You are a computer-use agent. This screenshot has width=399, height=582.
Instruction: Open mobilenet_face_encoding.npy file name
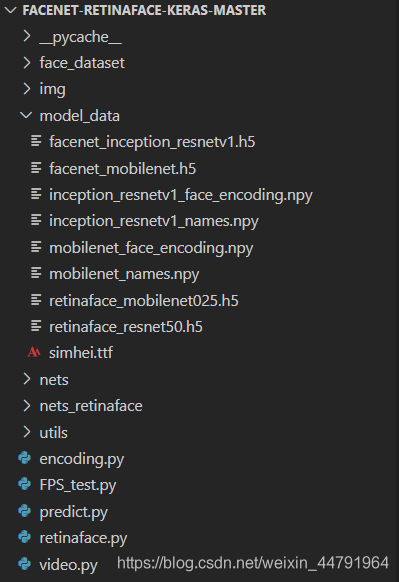(151, 248)
